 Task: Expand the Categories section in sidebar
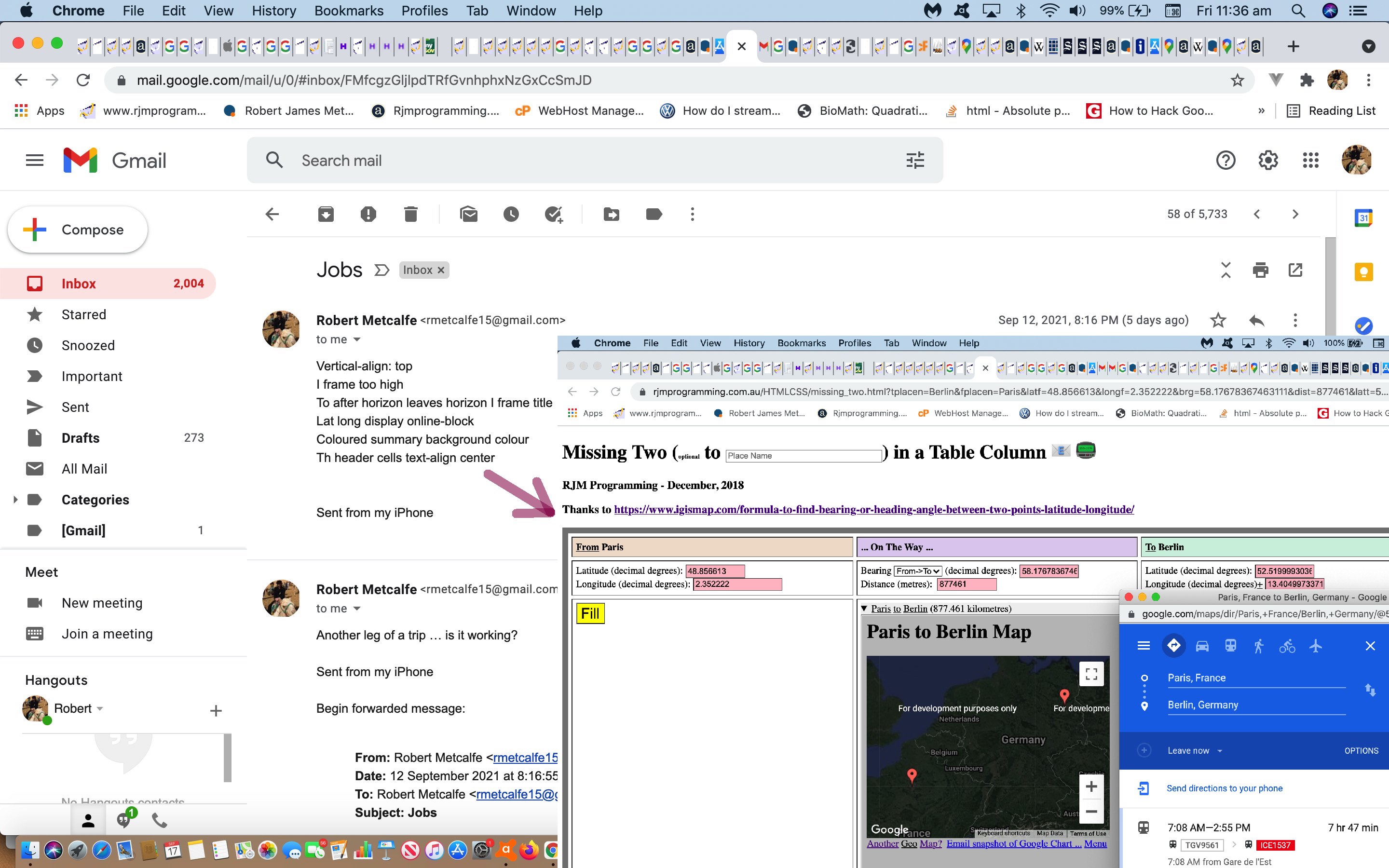(14, 499)
